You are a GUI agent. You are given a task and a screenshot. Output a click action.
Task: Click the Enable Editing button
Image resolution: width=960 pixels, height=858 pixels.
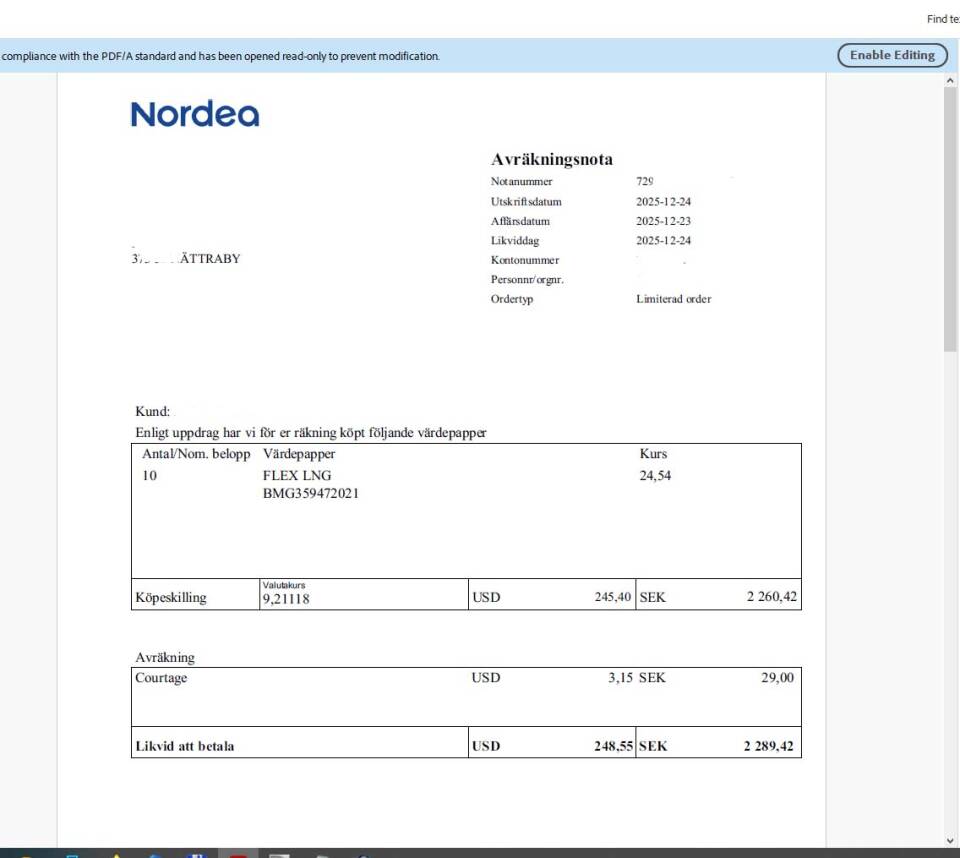892,55
